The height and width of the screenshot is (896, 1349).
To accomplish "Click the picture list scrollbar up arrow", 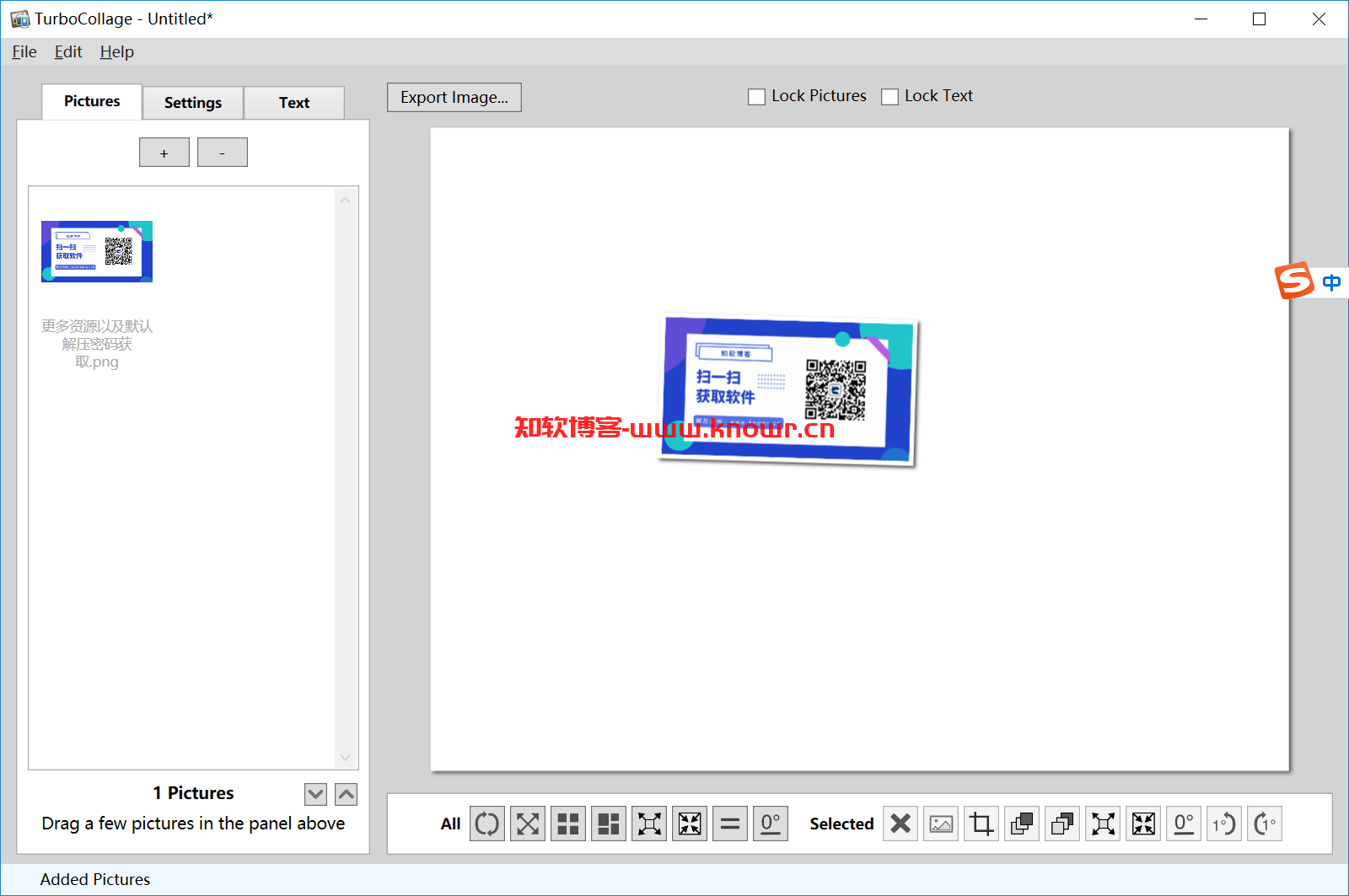I will tap(346, 201).
